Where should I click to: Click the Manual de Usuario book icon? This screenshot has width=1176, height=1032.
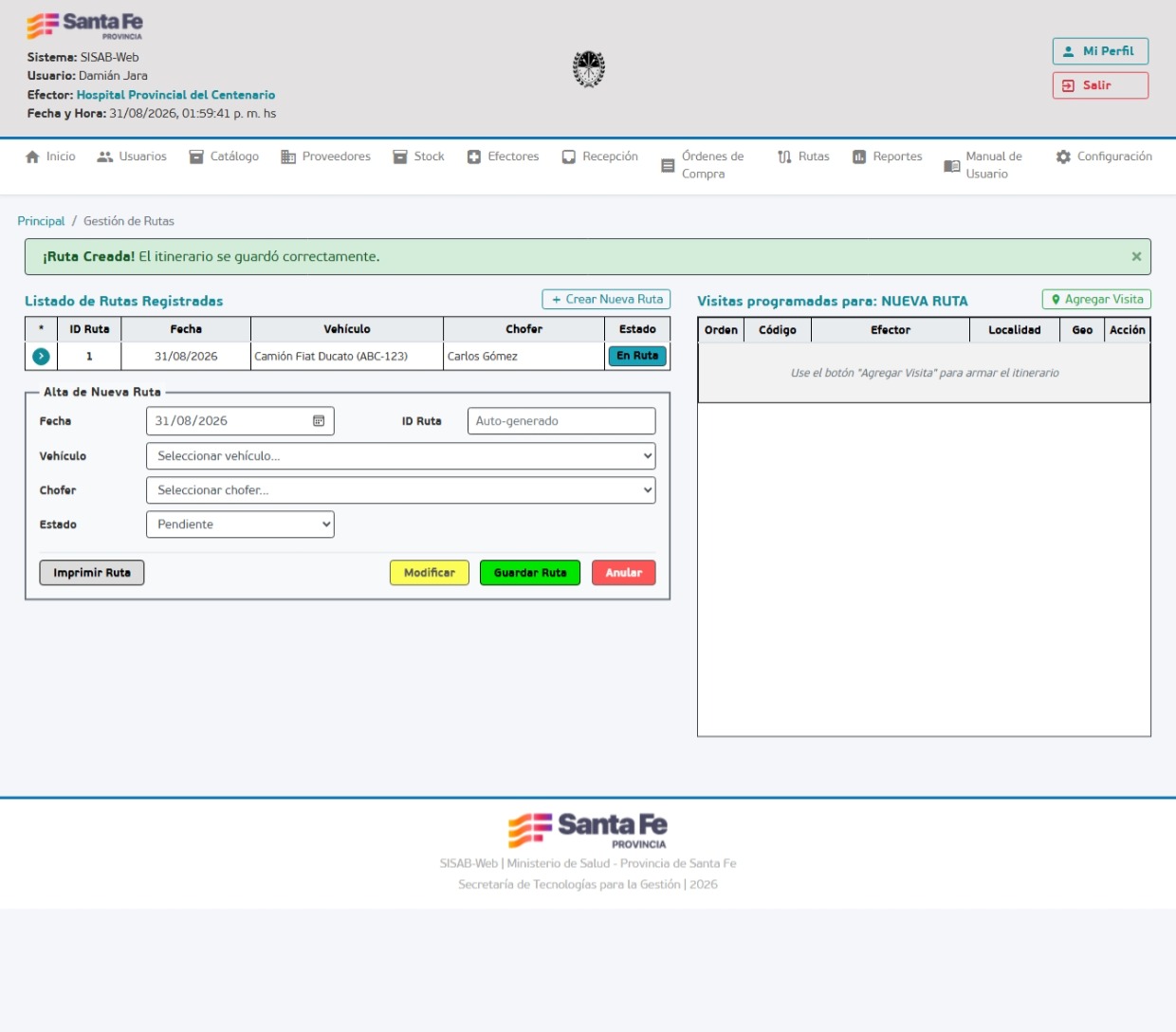click(x=952, y=166)
